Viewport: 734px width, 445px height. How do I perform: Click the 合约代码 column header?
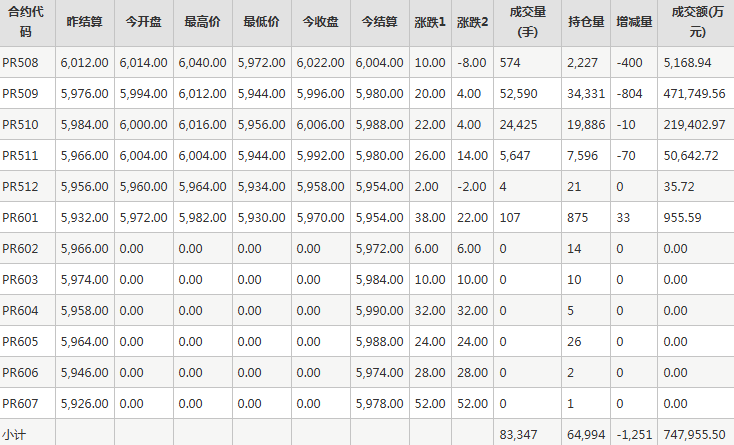click(x=26, y=22)
